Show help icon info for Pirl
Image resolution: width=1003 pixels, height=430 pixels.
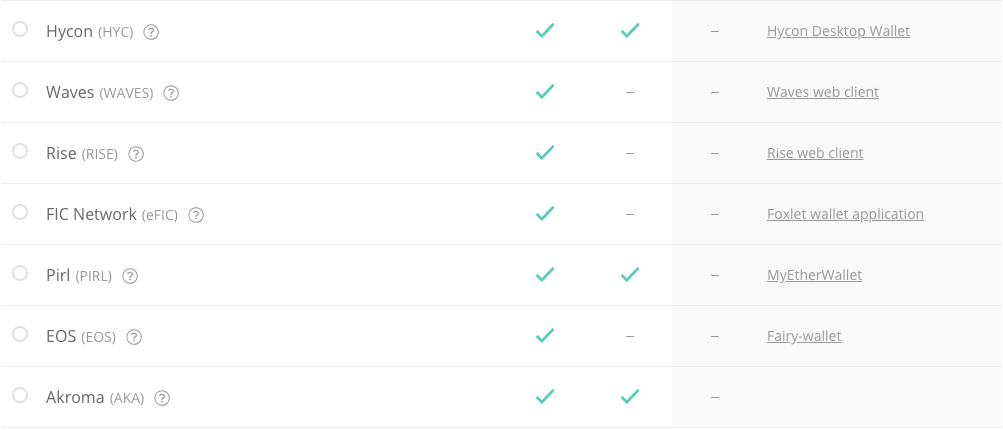tap(130, 276)
